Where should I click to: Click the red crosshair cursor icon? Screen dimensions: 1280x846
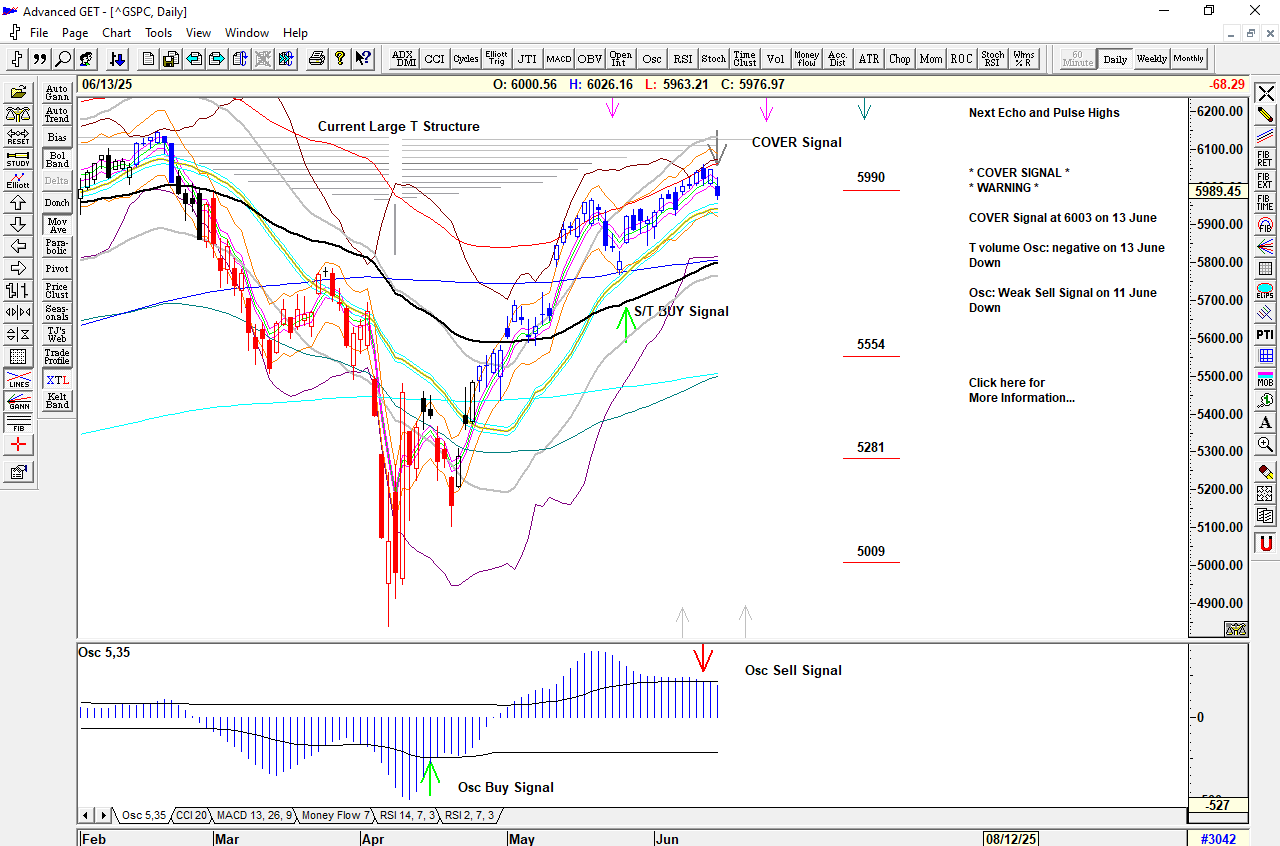coord(18,445)
